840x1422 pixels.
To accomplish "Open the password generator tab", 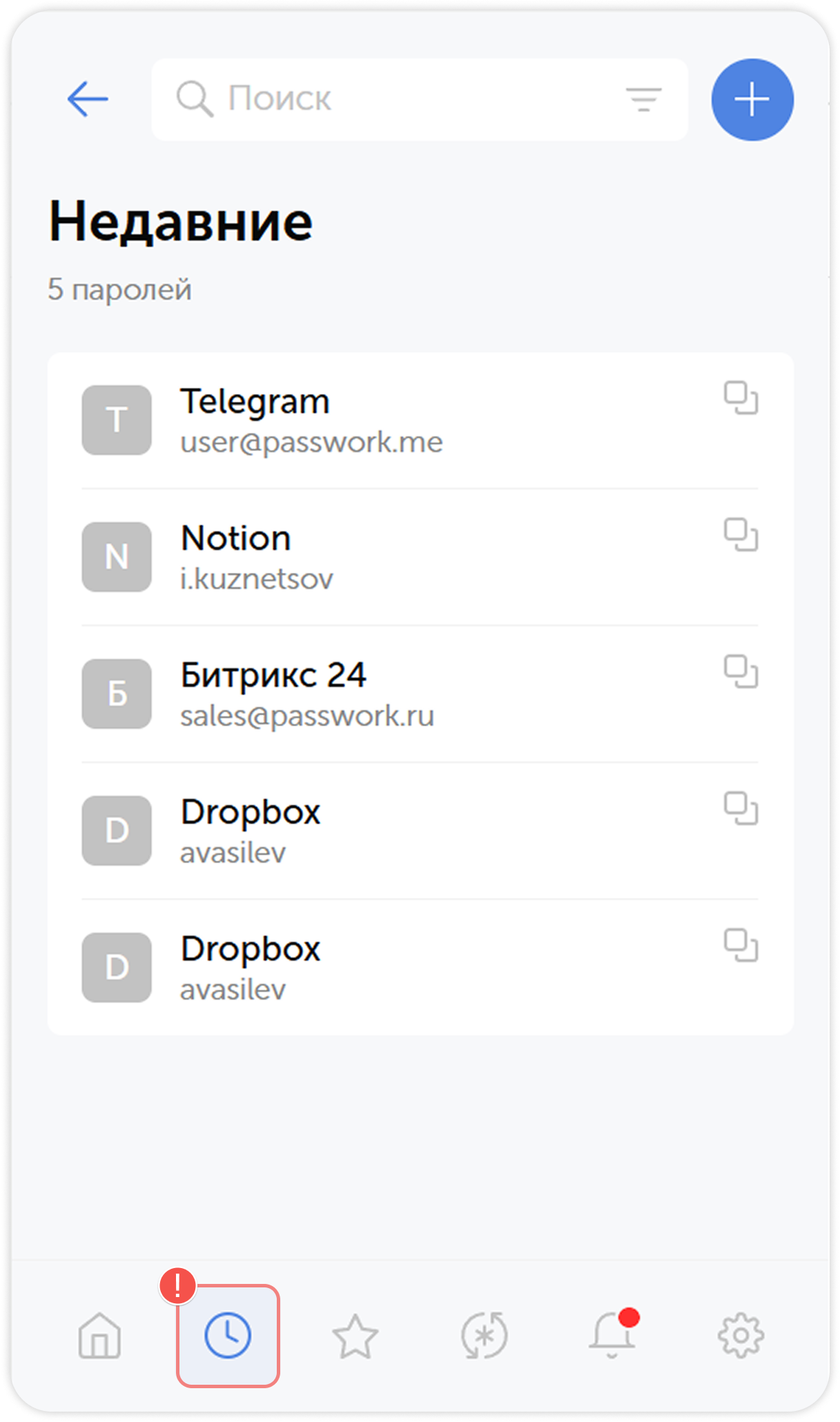I will (485, 1336).
